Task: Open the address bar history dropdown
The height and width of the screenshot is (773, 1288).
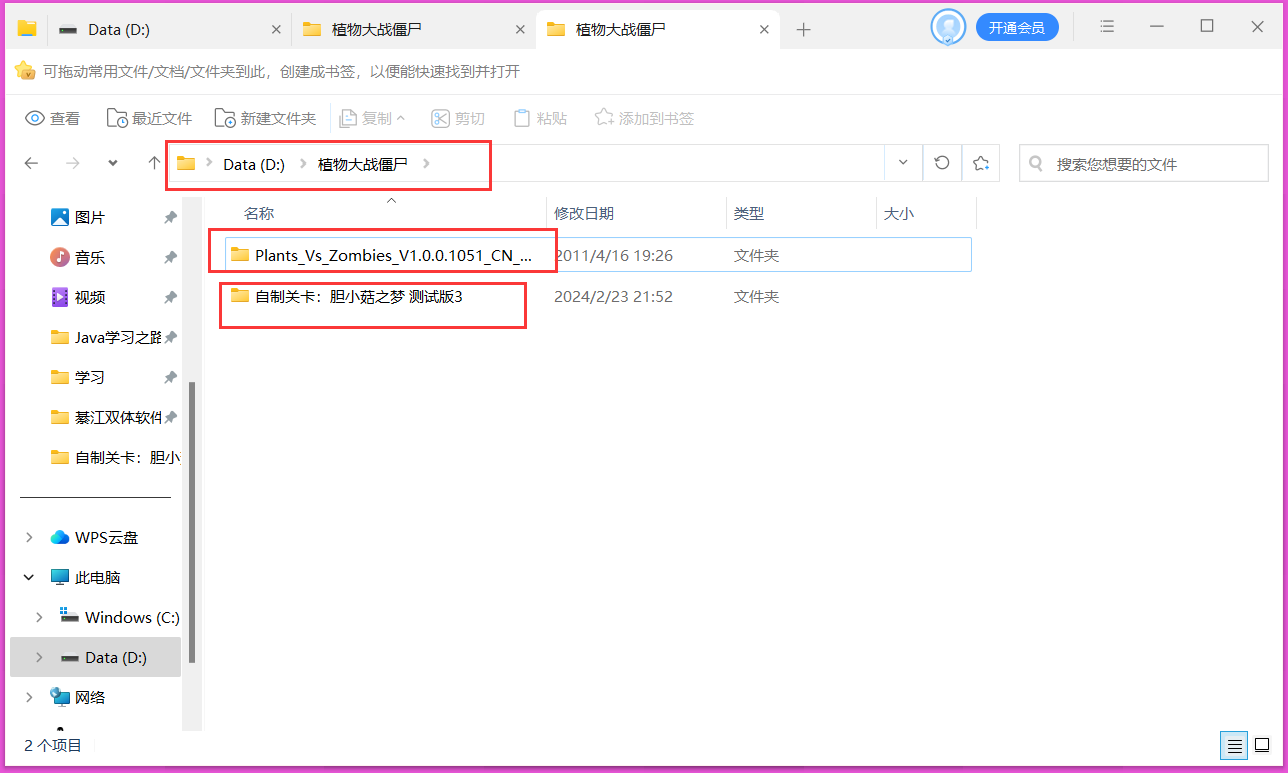Action: (903, 163)
